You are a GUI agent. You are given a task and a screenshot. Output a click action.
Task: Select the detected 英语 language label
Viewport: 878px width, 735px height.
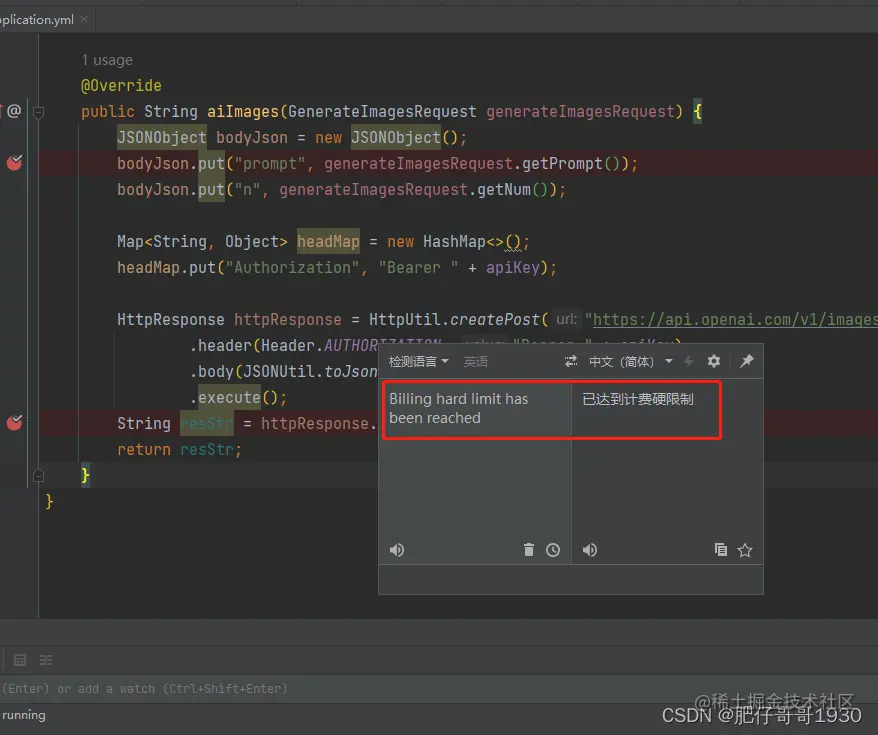(x=475, y=362)
